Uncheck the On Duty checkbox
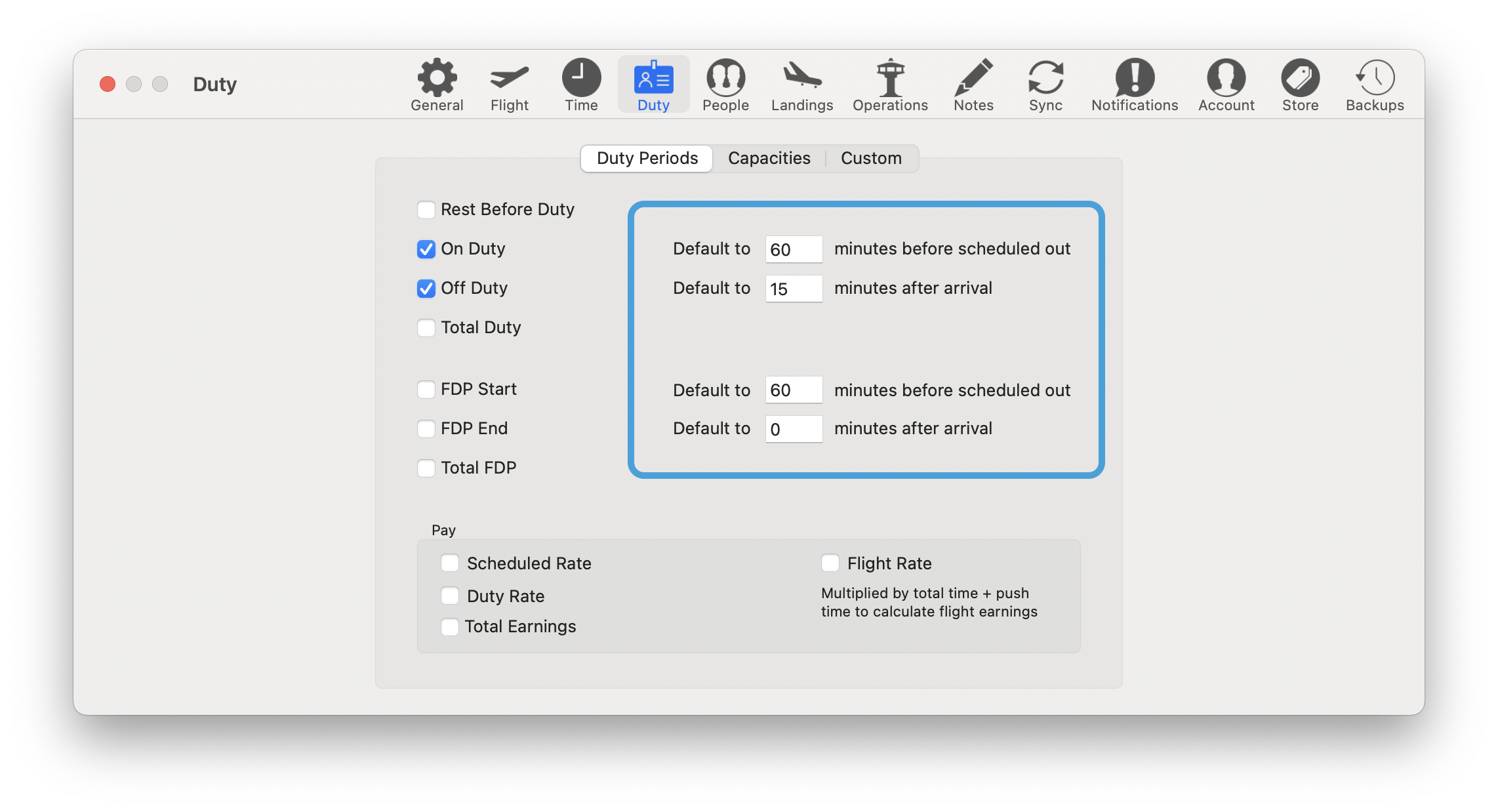This screenshot has height=812, width=1498. [426, 249]
